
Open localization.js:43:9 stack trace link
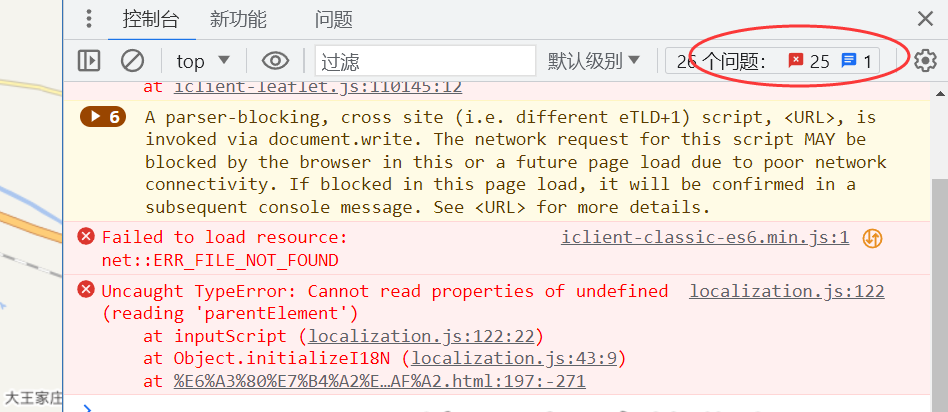[514, 358]
